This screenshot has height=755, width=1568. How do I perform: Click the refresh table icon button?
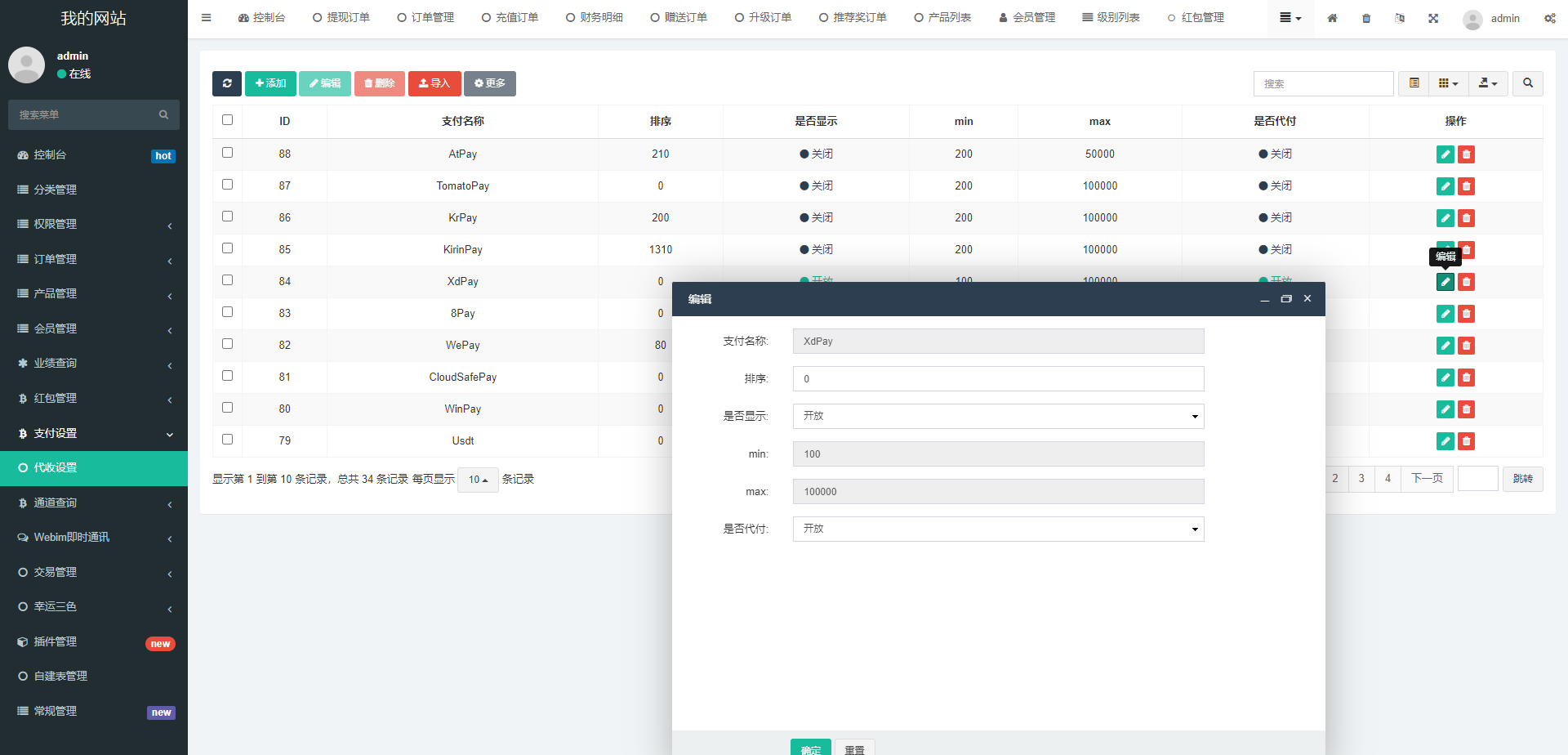tap(227, 83)
